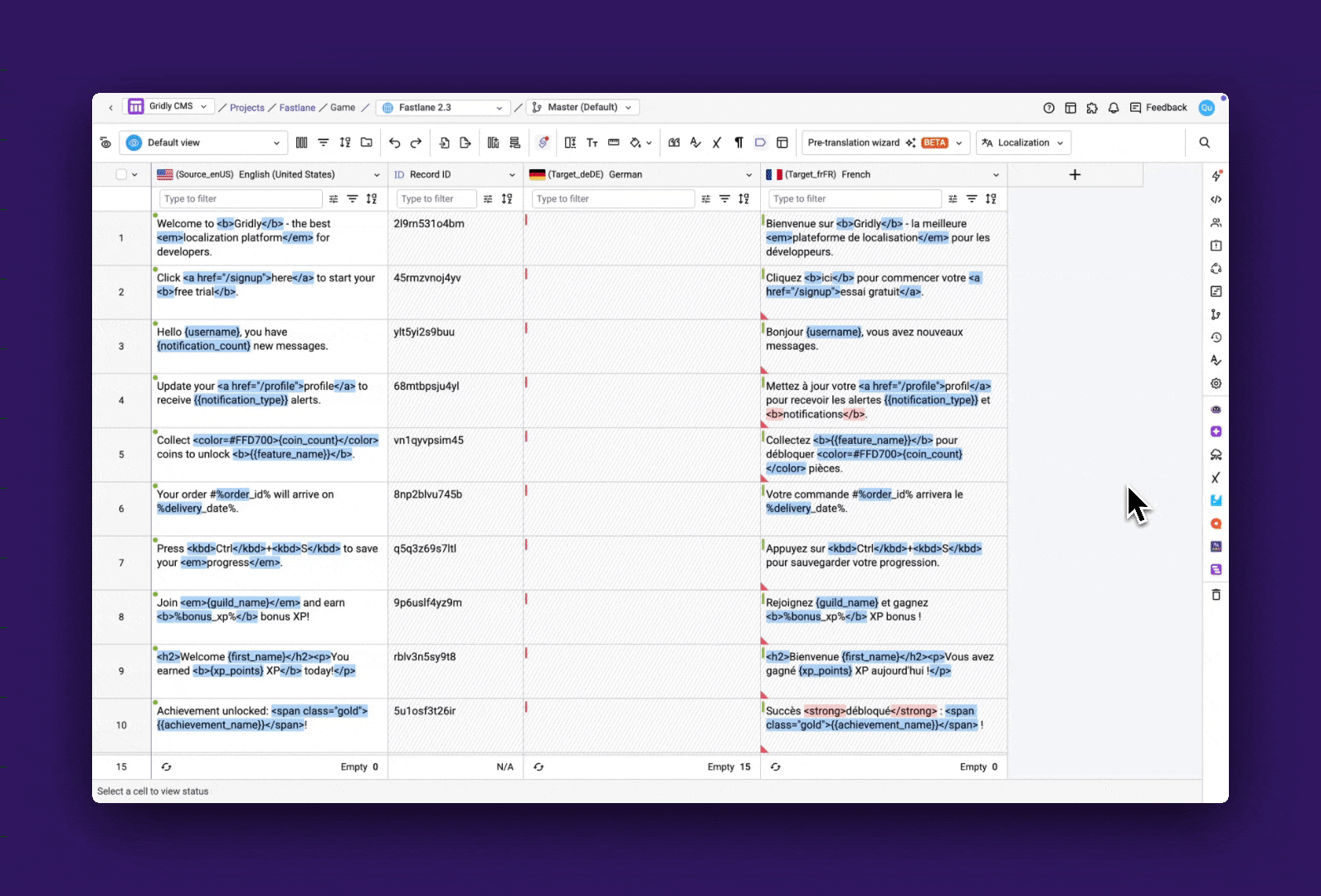Go to Fastlane in the breadcrumb
This screenshot has height=896, width=1321.
point(297,108)
